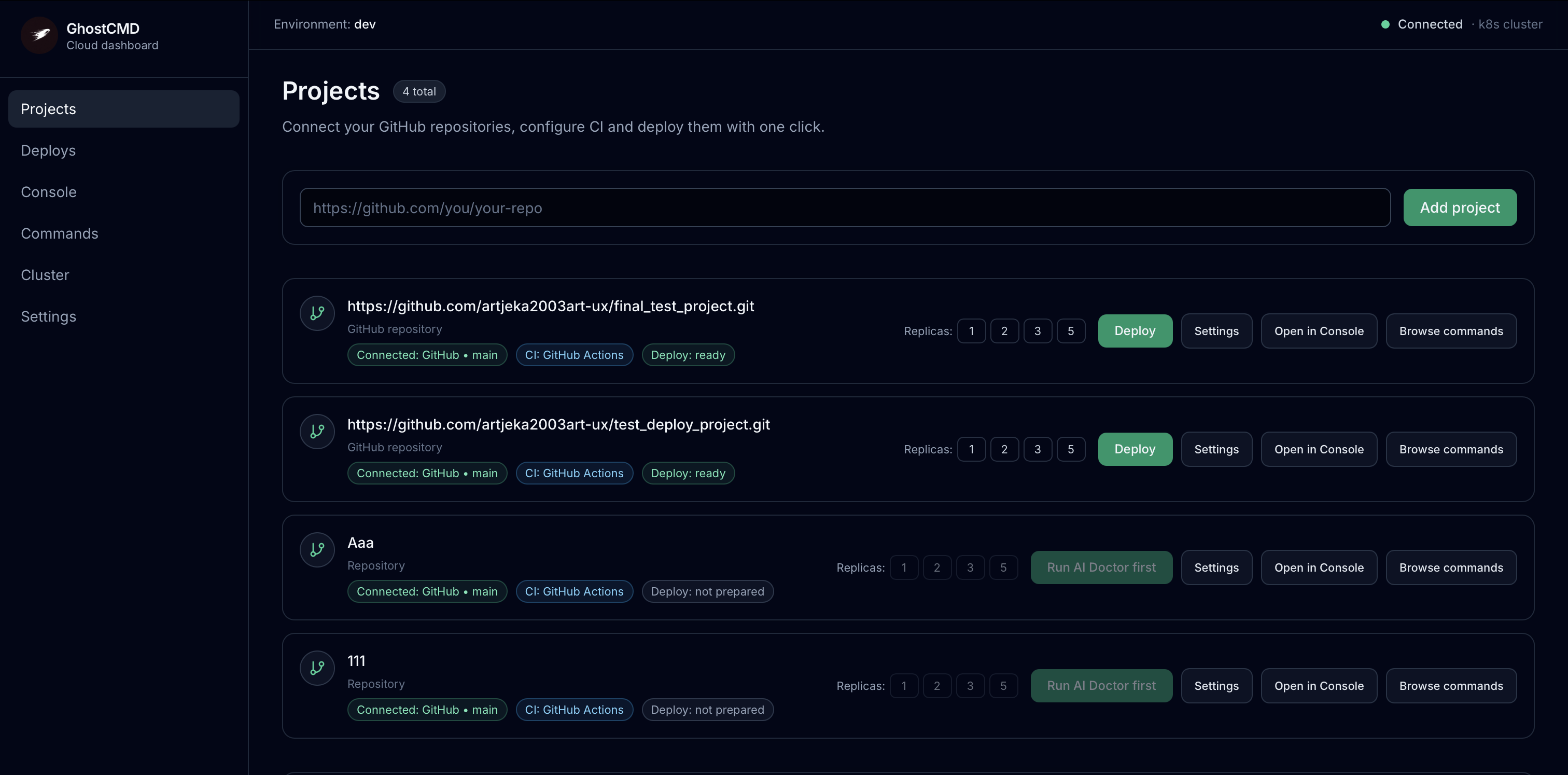The width and height of the screenshot is (1568, 775).
Task: Click the repository icon beside test_deploy_project
Action: [316, 431]
